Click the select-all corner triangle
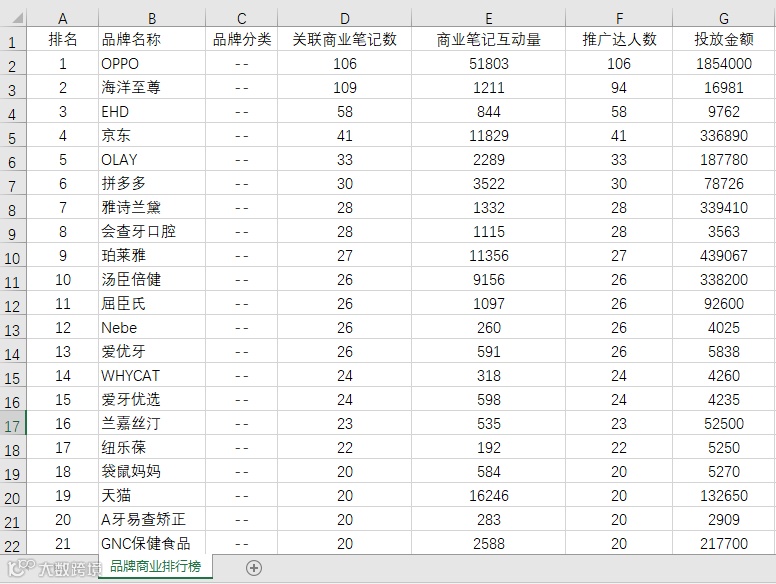 (17, 18)
